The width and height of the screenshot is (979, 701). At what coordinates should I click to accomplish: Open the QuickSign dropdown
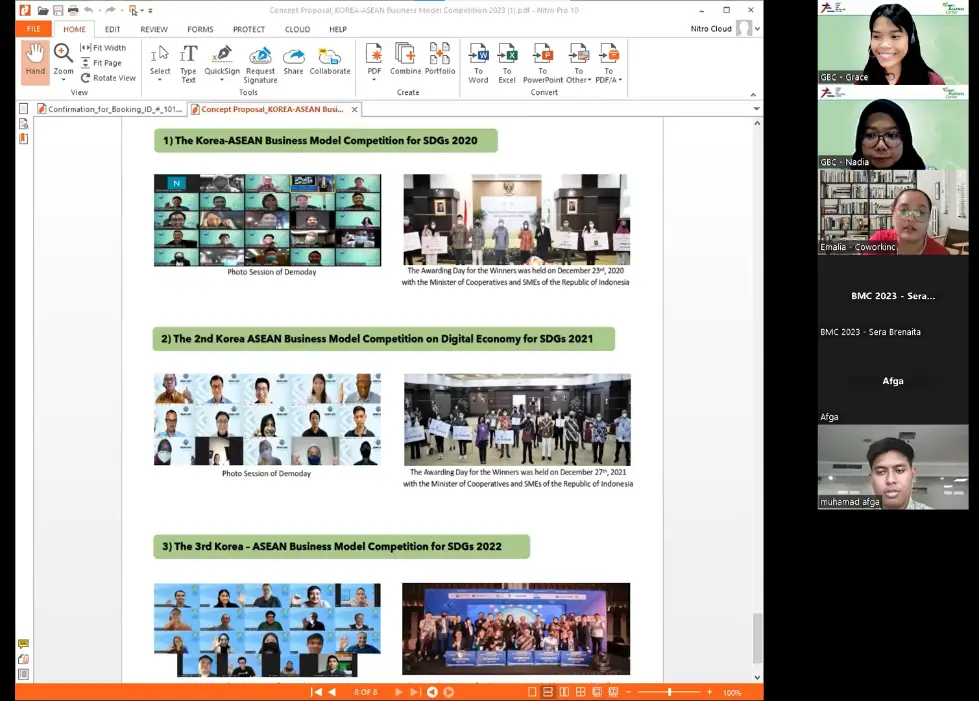coord(222,80)
